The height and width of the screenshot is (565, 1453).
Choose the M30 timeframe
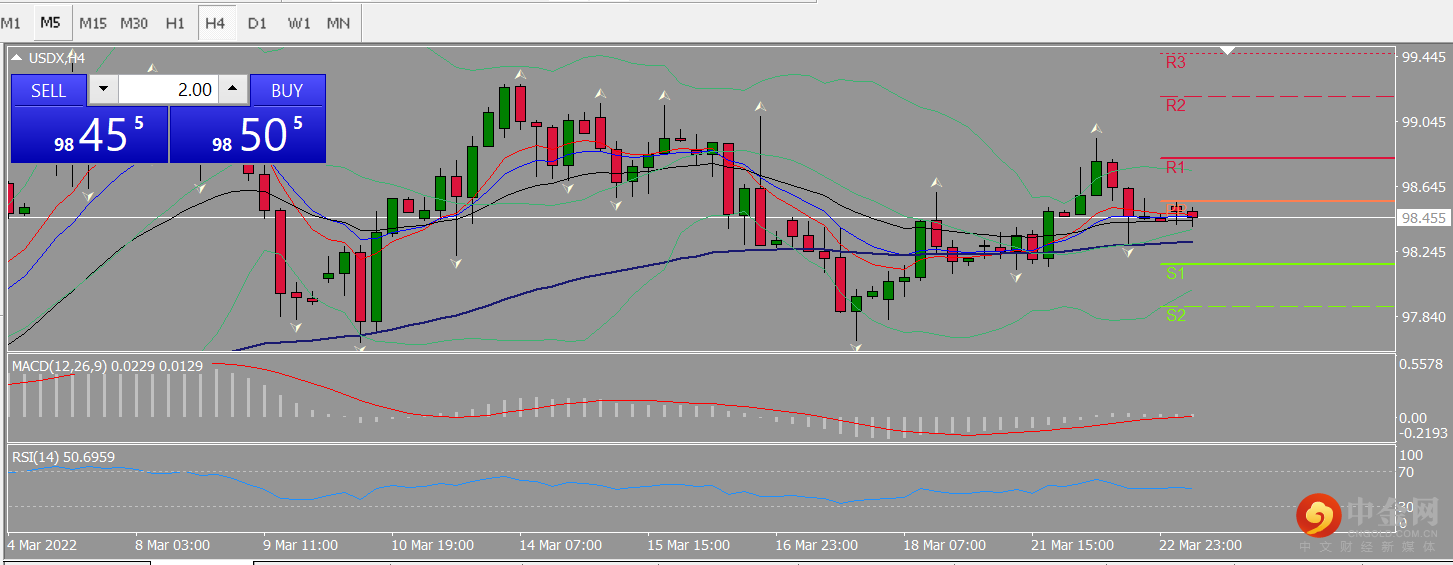[134, 22]
